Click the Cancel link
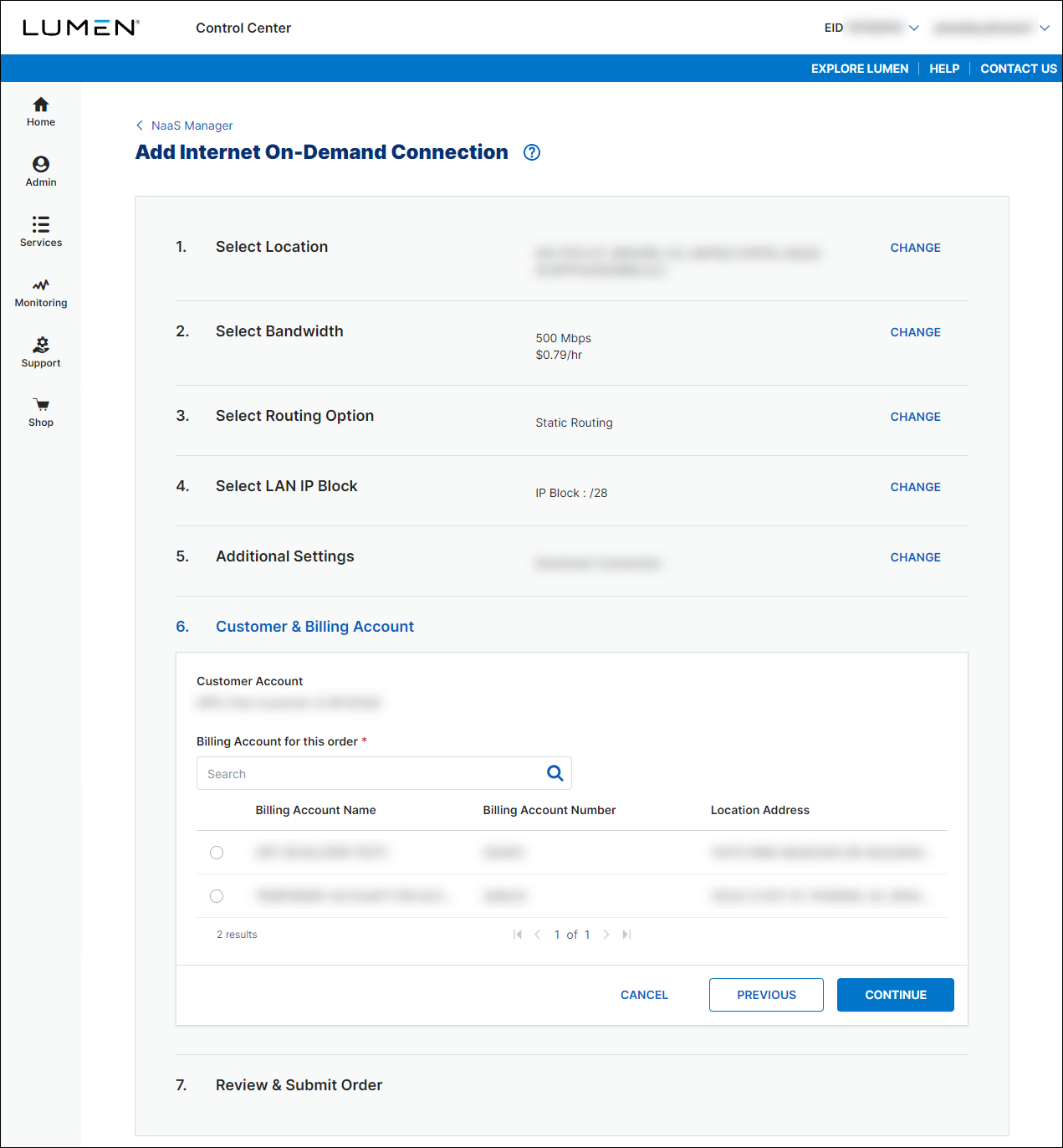This screenshot has height=1148, width=1063. pos(644,995)
